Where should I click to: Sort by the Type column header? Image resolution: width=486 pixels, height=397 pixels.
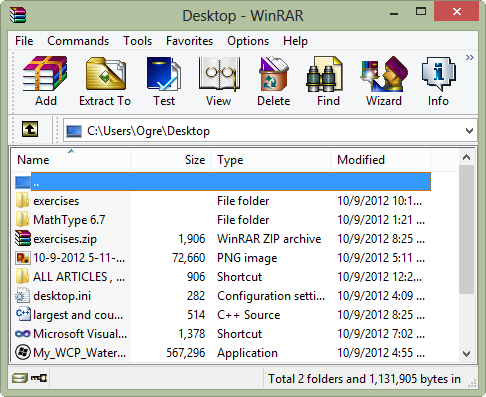[270, 160]
